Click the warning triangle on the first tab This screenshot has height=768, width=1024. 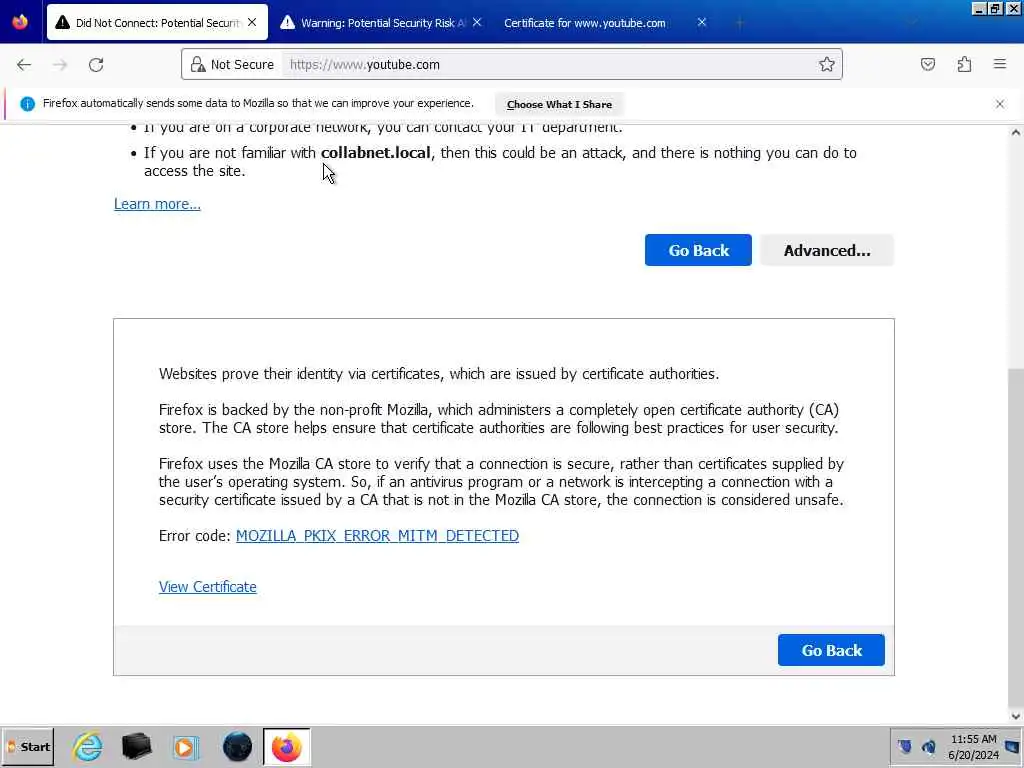pyautogui.click(x=62, y=22)
